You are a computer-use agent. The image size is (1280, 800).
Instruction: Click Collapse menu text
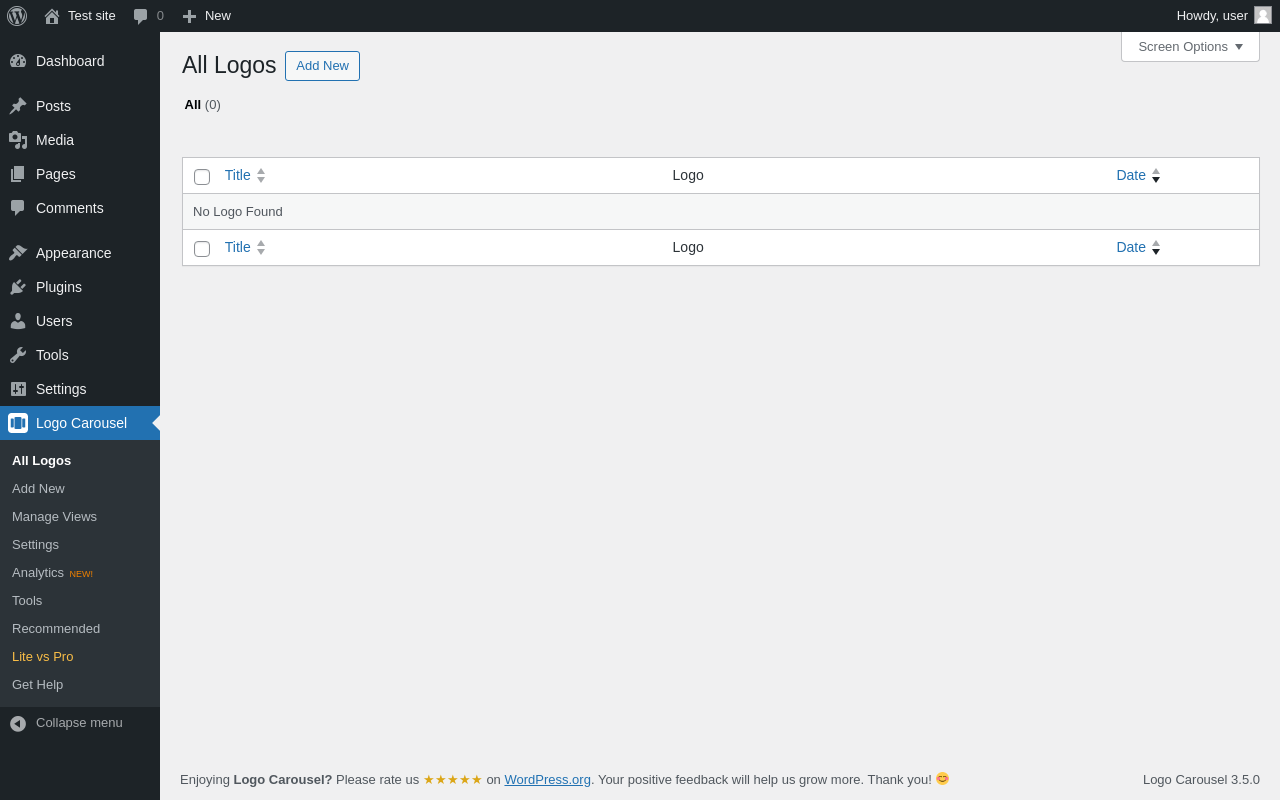(79, 722)
